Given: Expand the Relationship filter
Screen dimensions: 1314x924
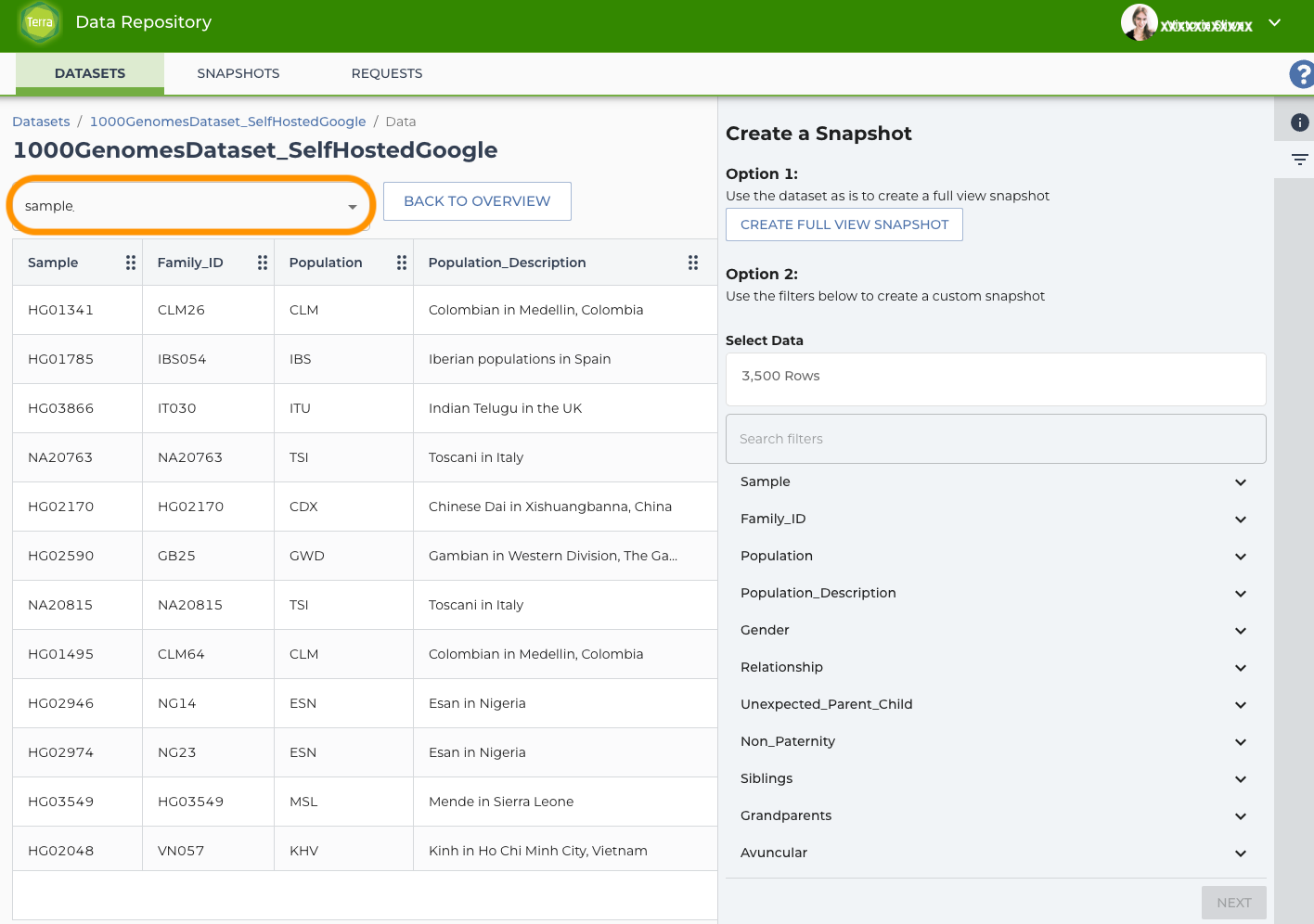Looking at the screenshot, I should coord(1240,668).
